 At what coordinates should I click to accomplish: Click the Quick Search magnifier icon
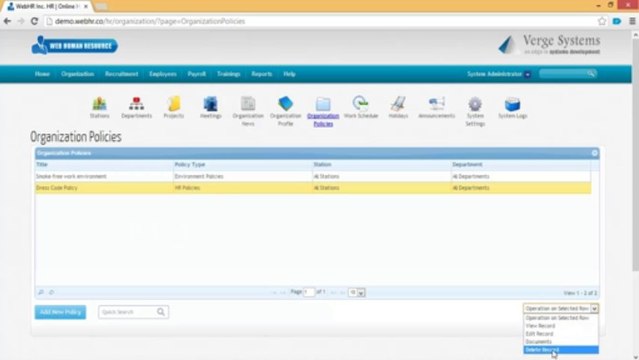161,312
